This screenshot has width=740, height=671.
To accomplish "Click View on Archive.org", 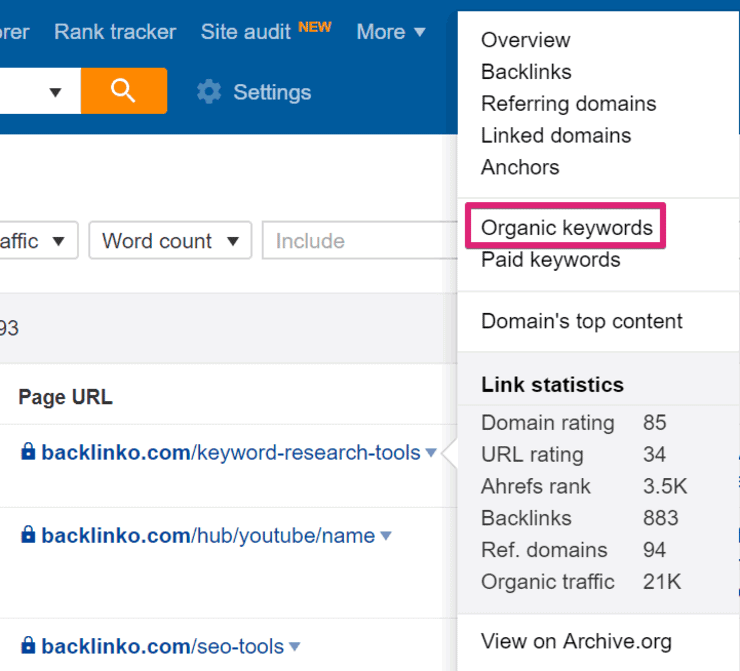I will [576, 642].
